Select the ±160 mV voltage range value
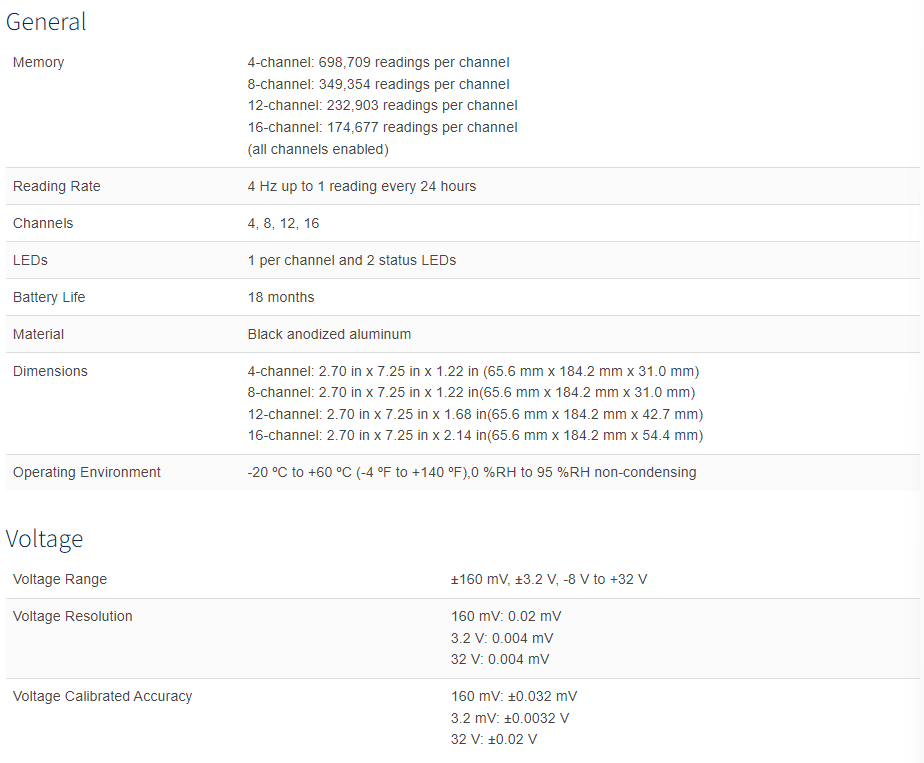This screenshot has width=924, height=763. (x=549, y=579)
